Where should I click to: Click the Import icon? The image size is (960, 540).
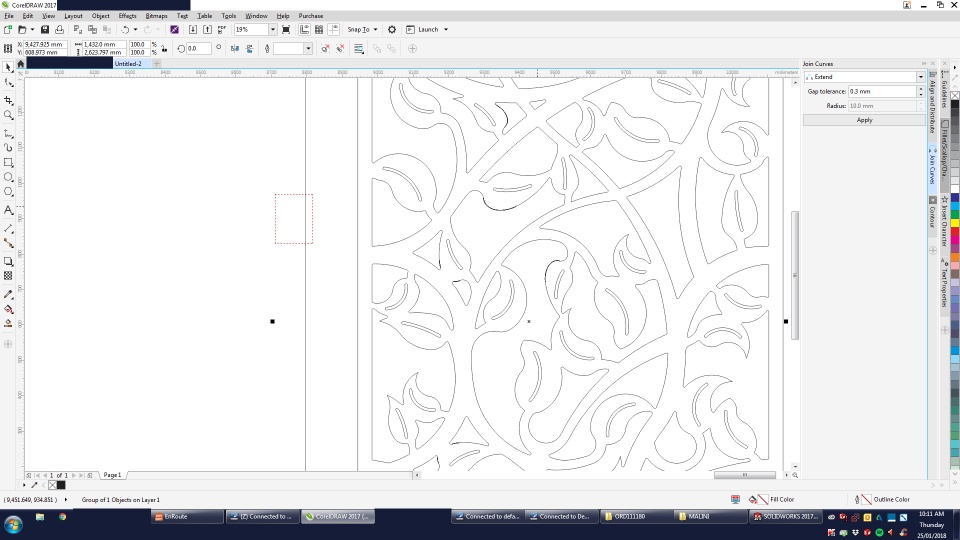[x=192, y=29]
